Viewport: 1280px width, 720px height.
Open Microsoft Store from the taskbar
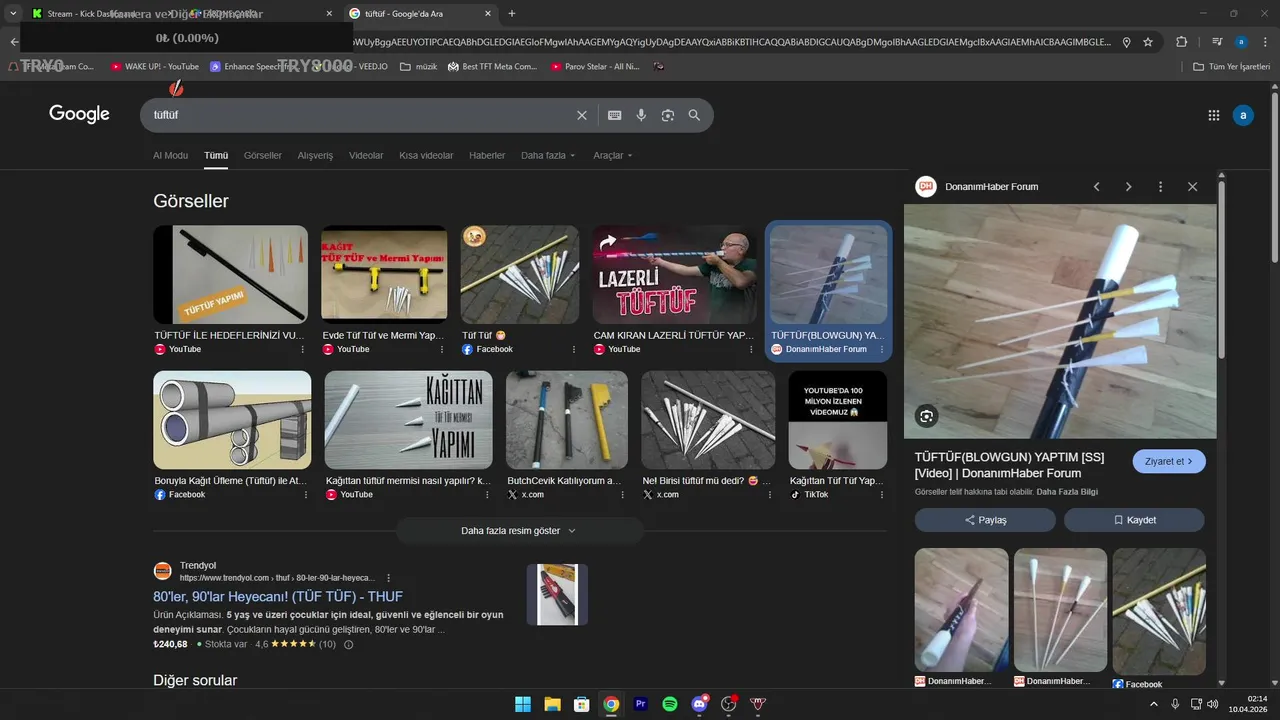(x=582, y=704)
